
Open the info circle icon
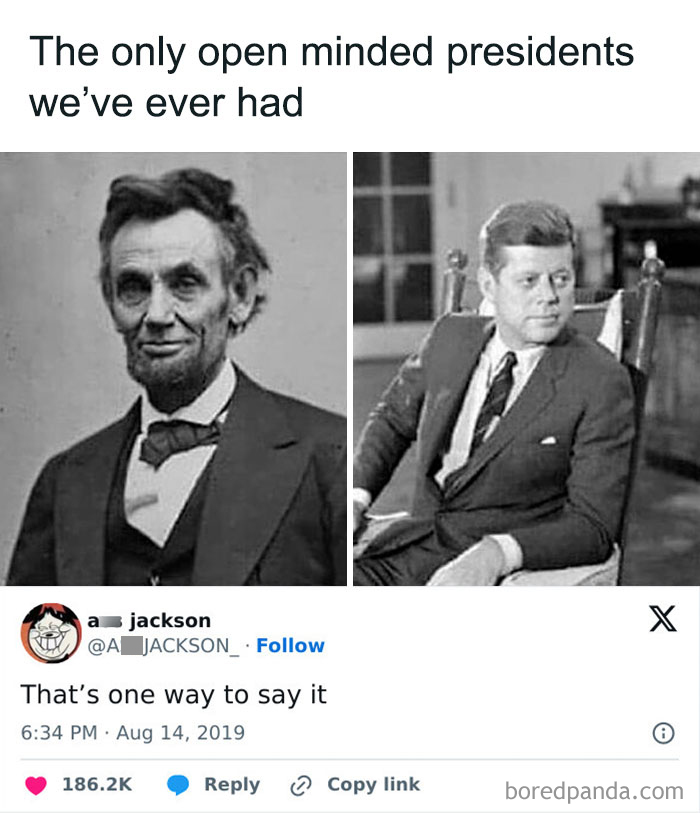(663, 733)
